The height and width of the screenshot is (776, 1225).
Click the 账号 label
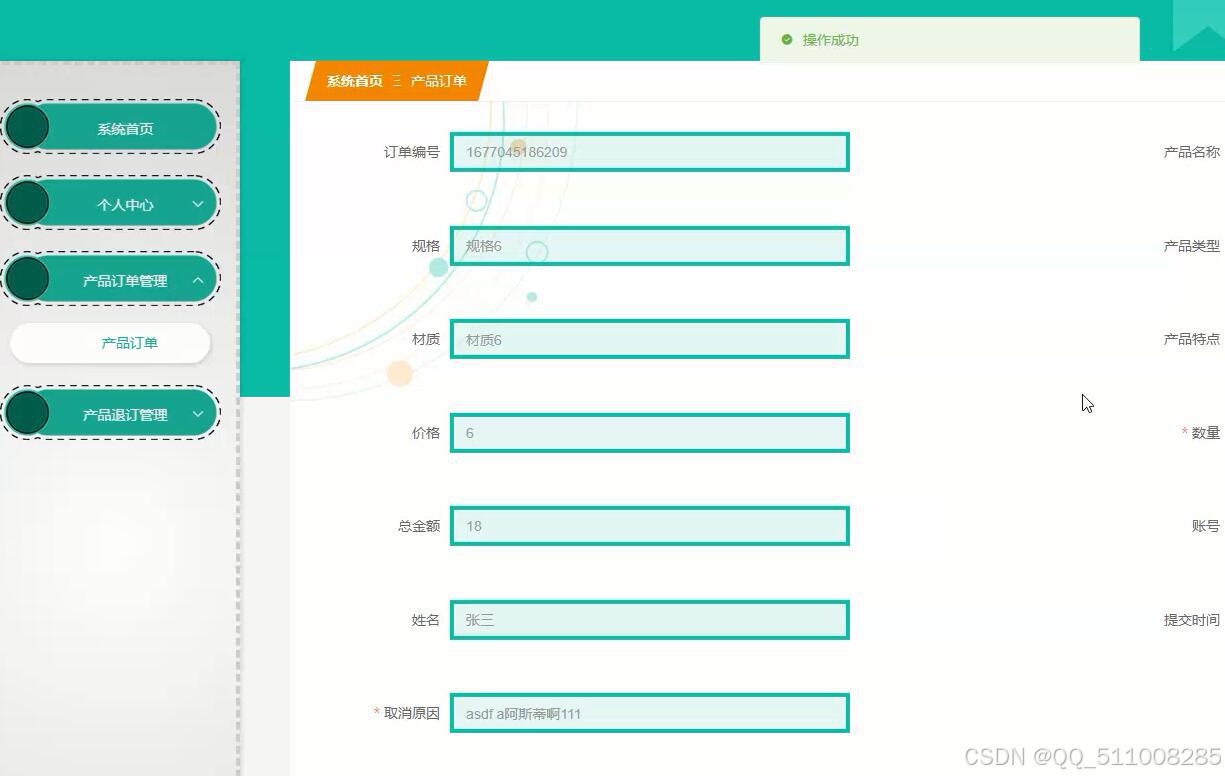1206,526
